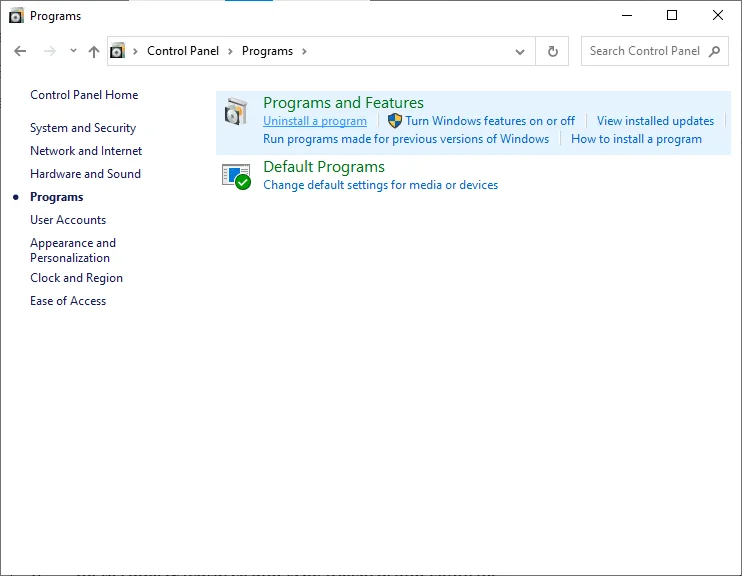Click the Default Programs icon
Viewport: 742px width, 576px height.
tap(236, 176)
